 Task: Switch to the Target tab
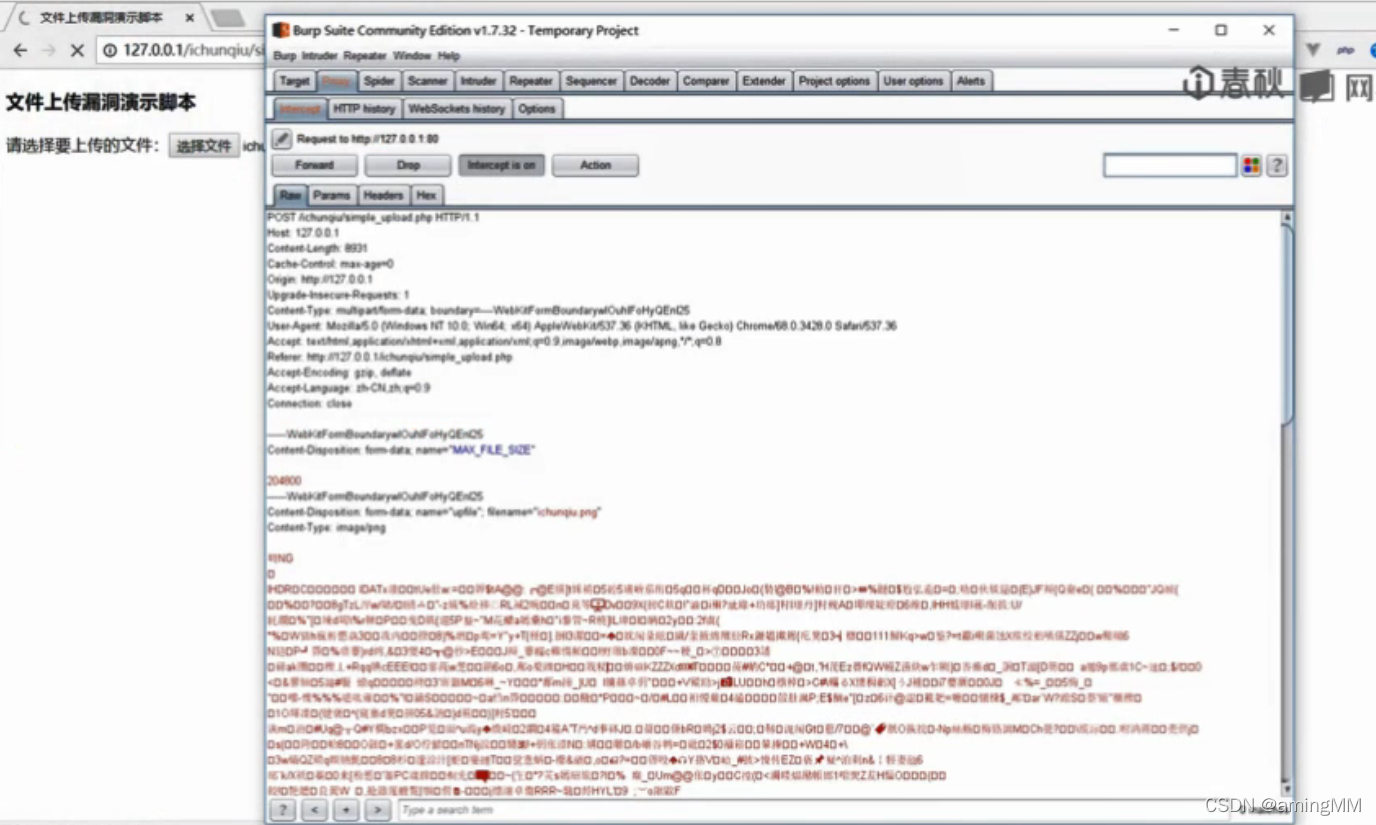coord(295,81)
